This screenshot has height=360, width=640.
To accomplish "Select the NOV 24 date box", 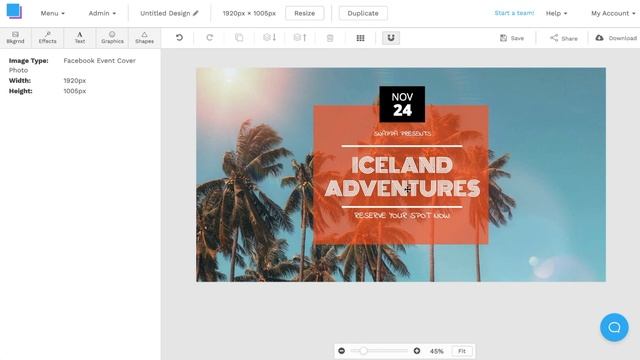I will pyautogui.click(x=402, y=104).
